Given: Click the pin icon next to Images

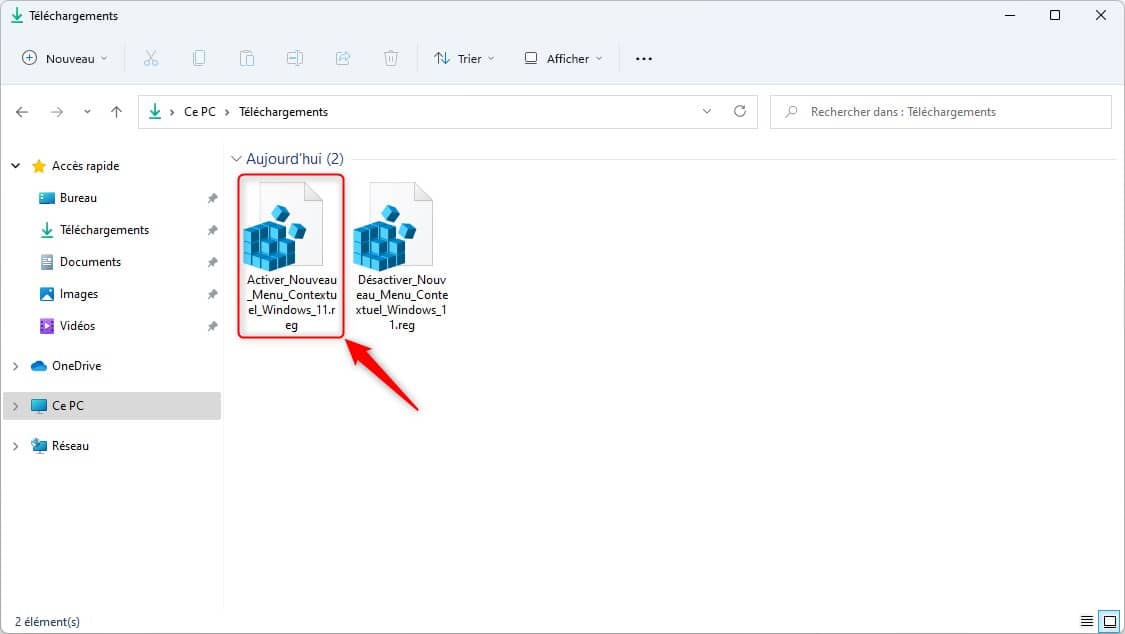Looking at the screenshot, I should [212, 294].
